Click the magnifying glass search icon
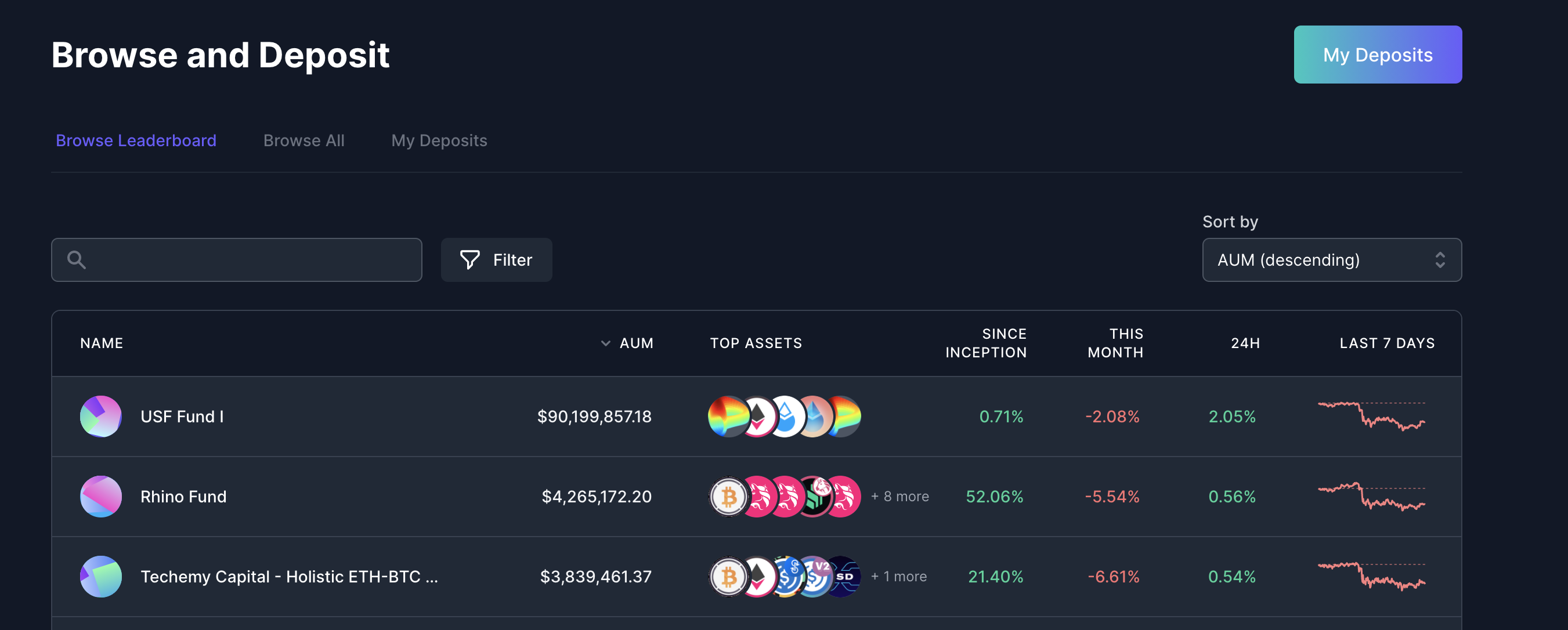 (76, 260)
